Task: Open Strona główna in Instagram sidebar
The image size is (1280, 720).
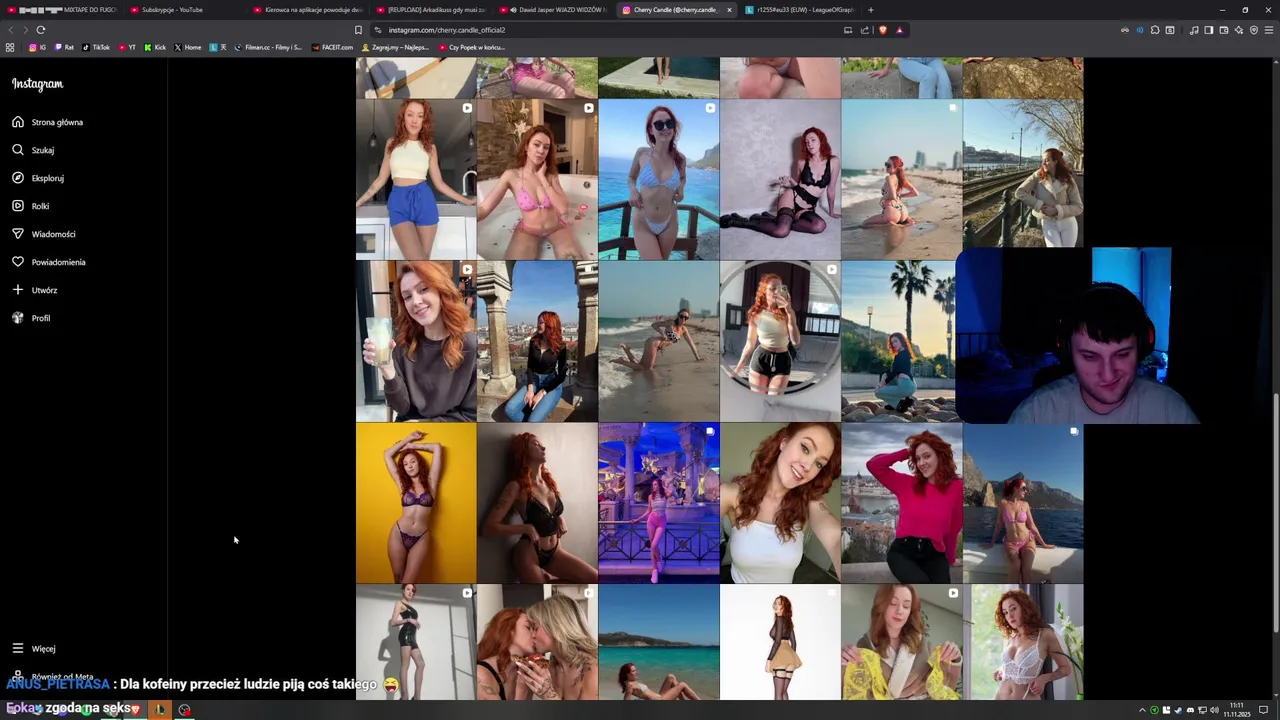Action: 48,122
